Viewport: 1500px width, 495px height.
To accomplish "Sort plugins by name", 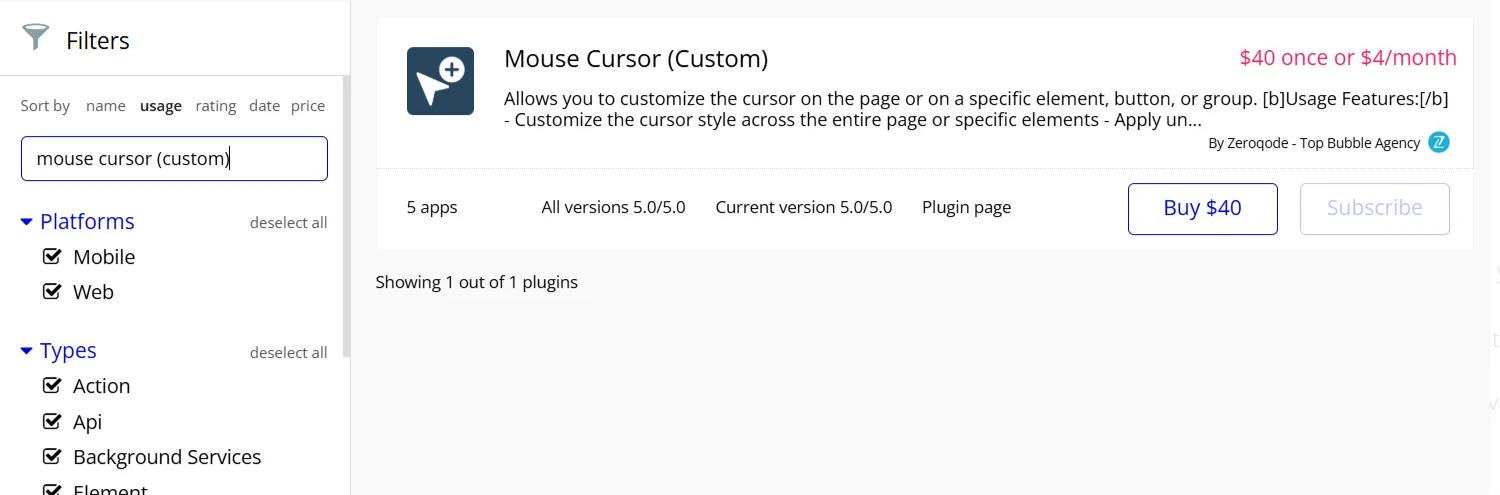I will pyautogui.click(x=106, y=106).
